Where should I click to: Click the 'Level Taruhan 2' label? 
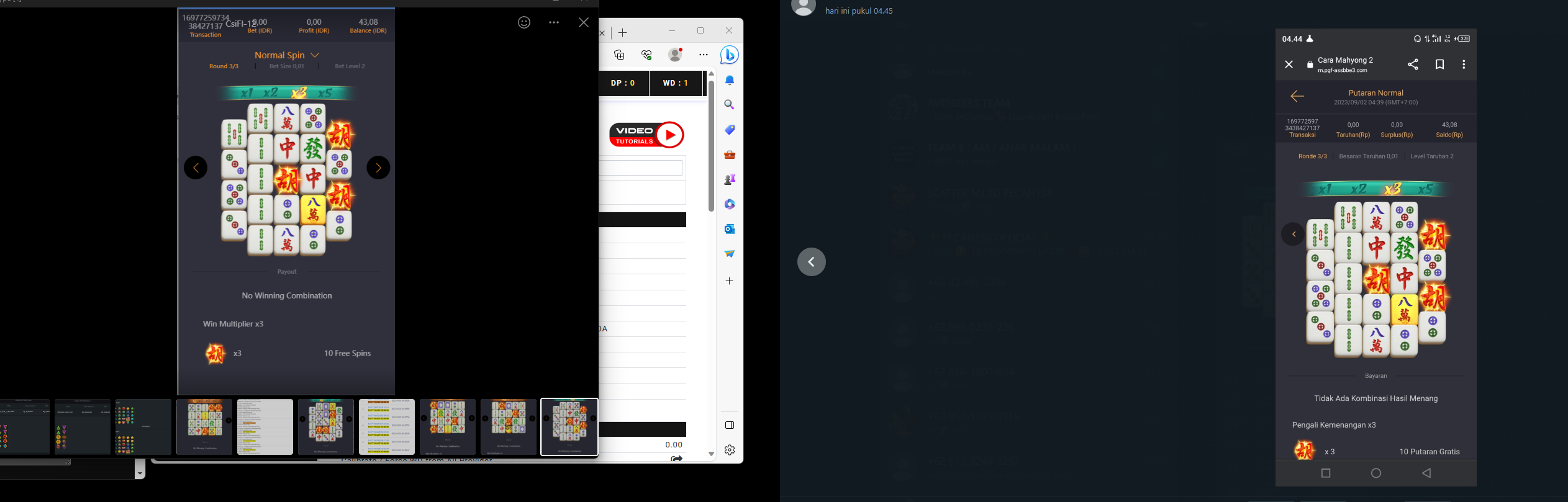1432,156
